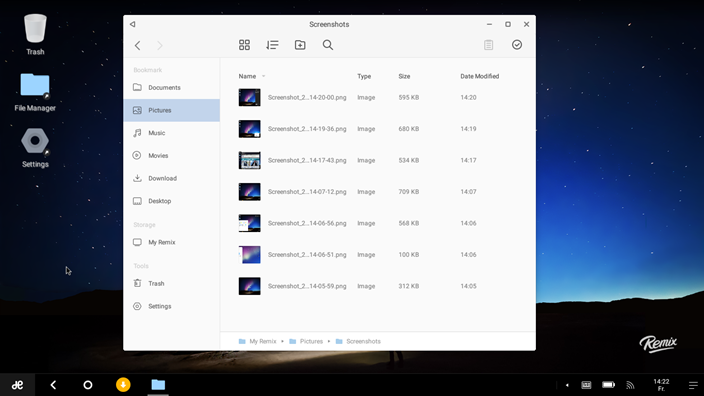Open the Download bookmark
The height and width of the screenshot is (396, 704).
(x=172, y=178)
